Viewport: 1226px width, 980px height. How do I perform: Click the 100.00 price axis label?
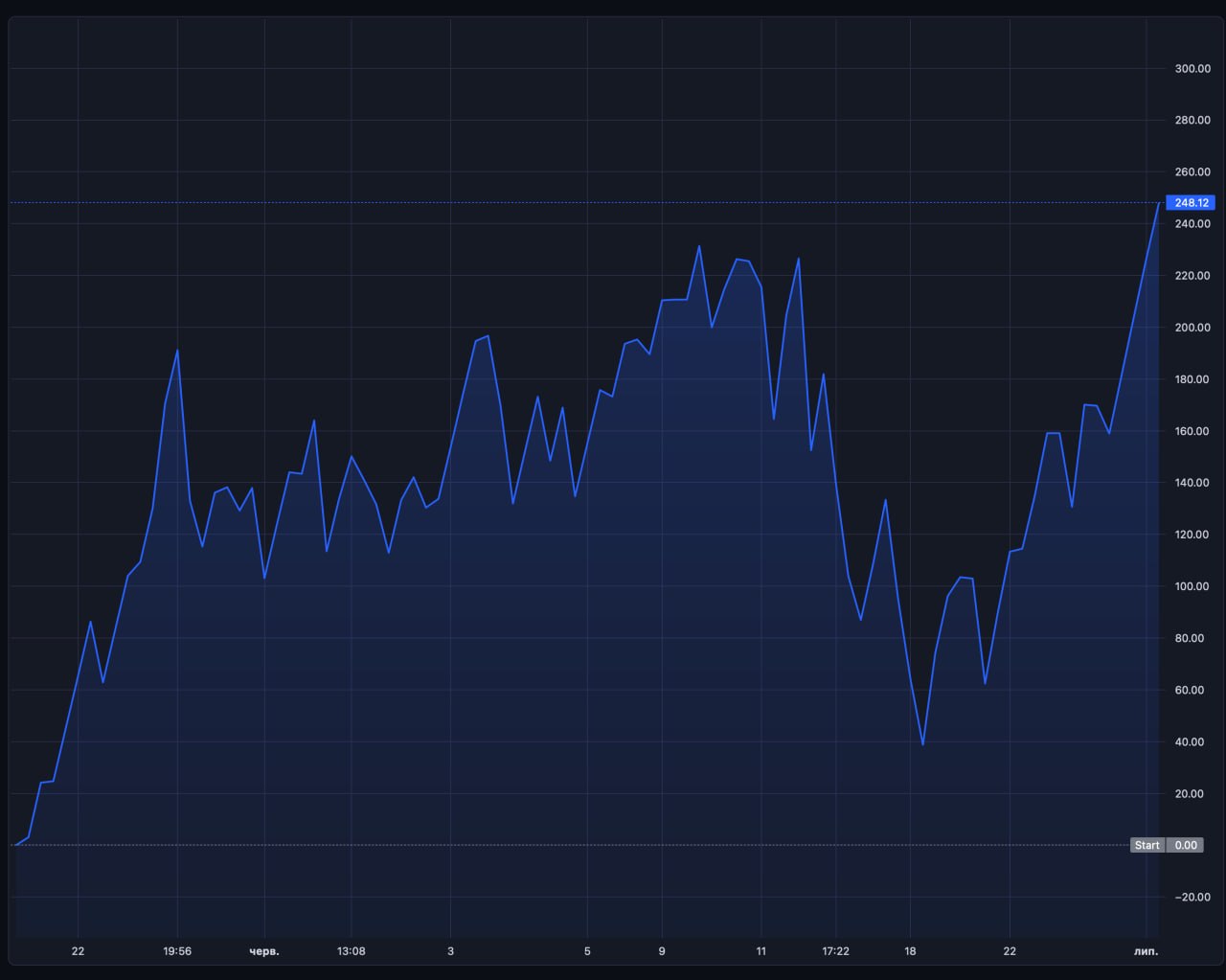[1192, 586]
